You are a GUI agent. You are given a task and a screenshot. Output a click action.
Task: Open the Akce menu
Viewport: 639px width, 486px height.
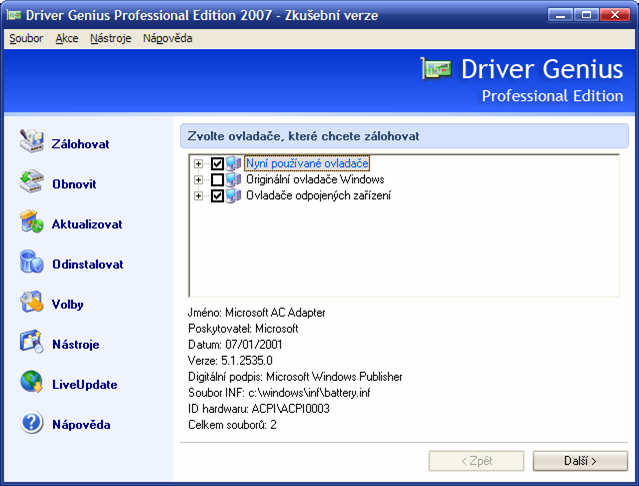[x=67, y=39]
